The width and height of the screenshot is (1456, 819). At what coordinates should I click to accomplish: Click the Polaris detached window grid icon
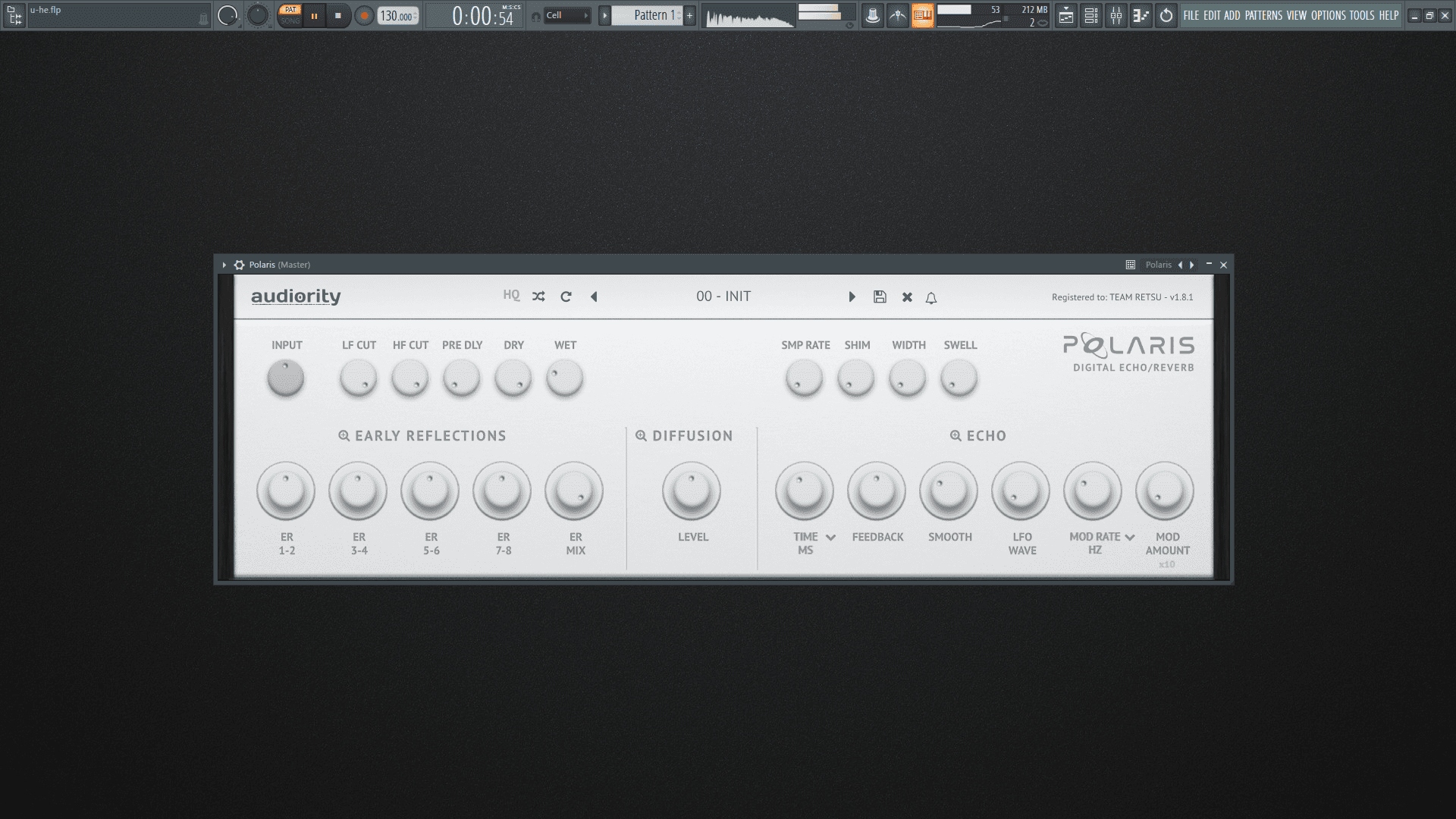[1130, 265]
